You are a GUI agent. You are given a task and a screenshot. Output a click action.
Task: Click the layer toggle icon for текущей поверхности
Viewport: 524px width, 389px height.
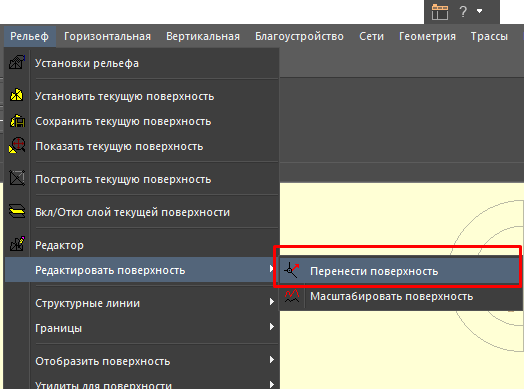tap(17, 211)
